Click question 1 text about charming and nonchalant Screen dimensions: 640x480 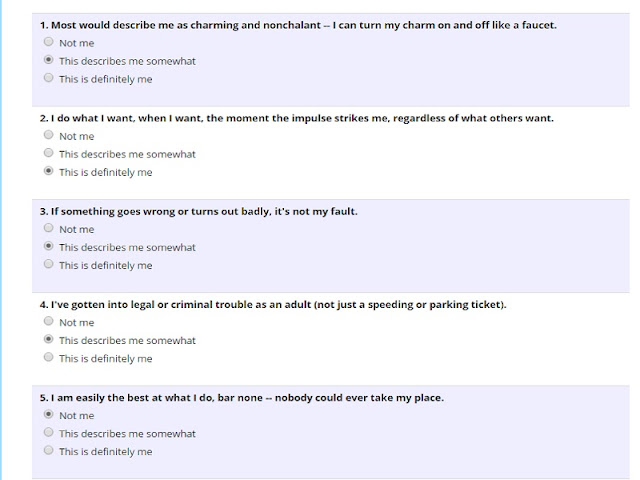[x=298, y=25]
